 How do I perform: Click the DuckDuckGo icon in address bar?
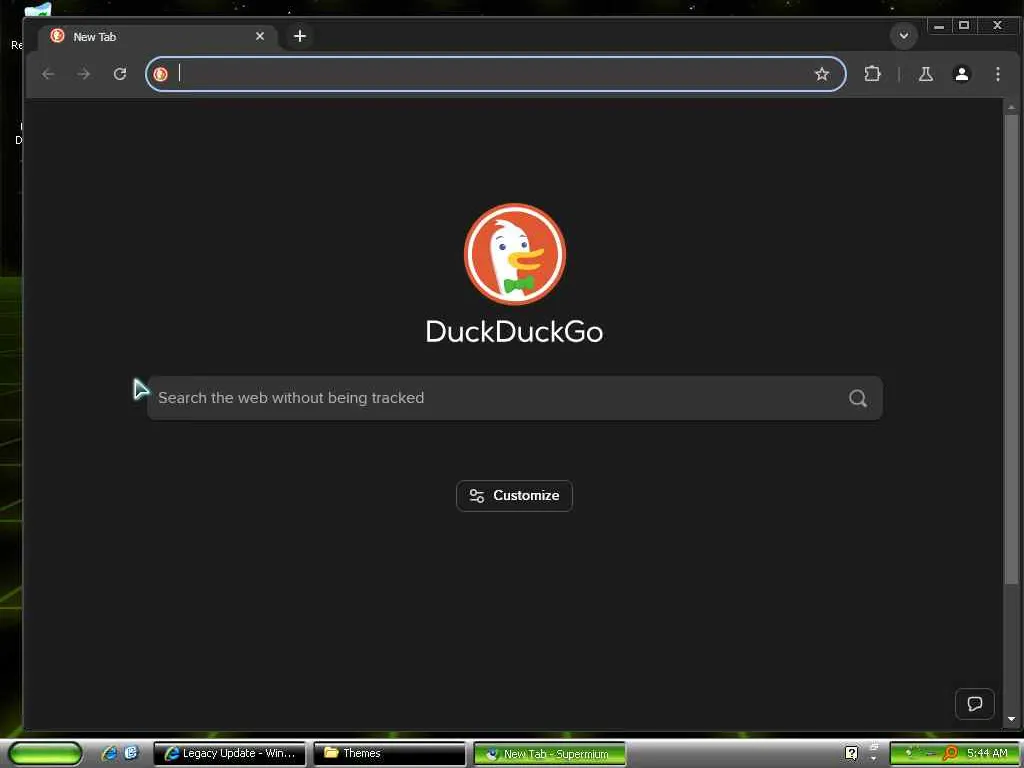[161, 74]
